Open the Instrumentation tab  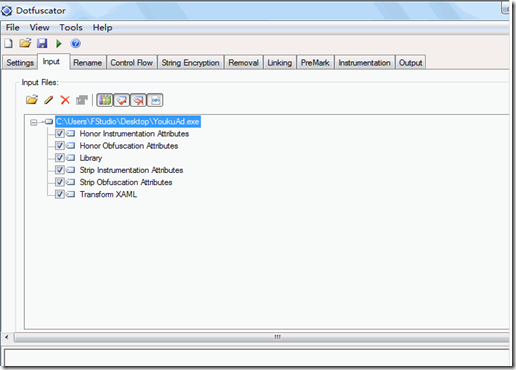pos(365,63)
